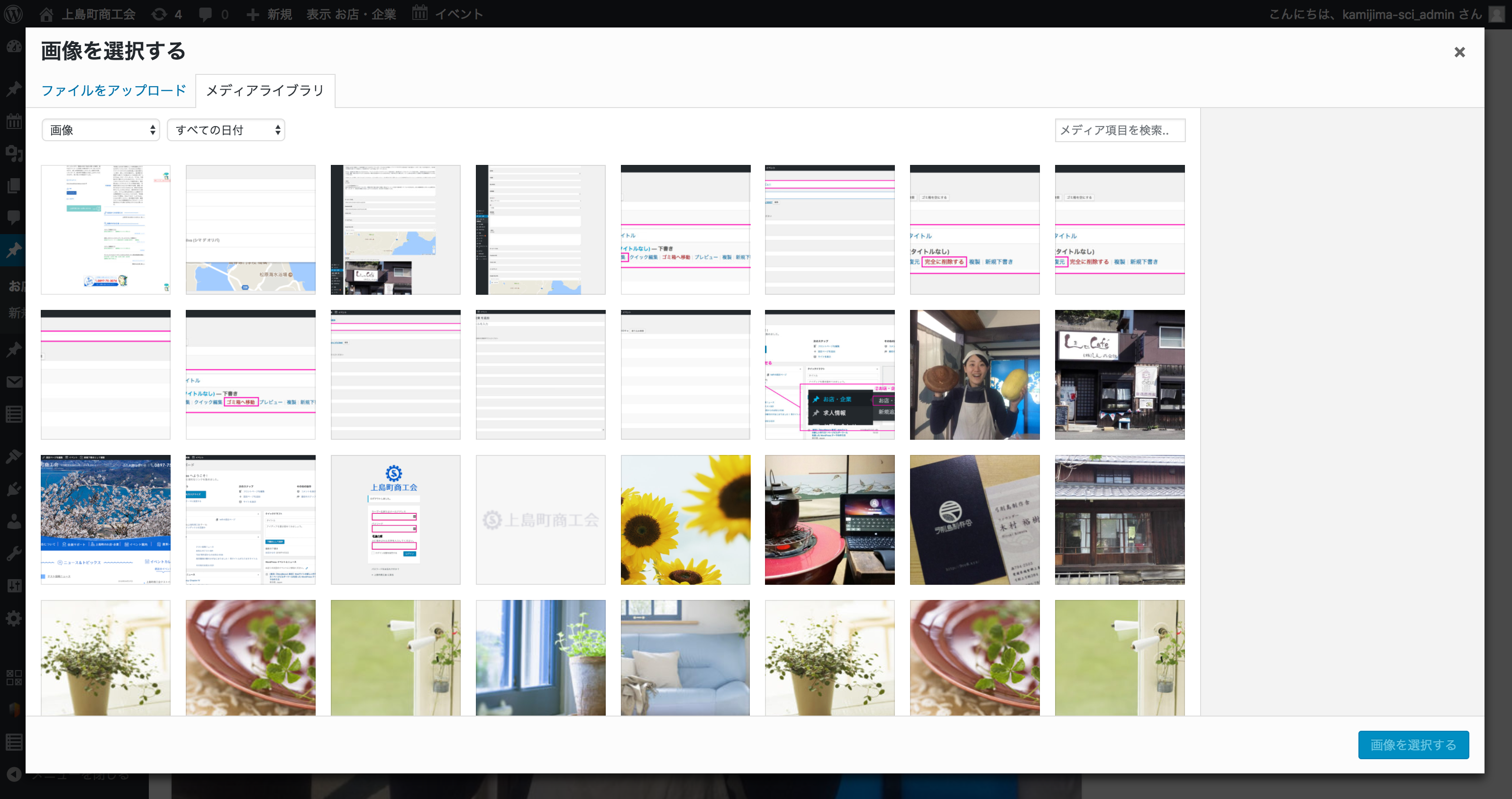Open the sidebar settings gear icon

point(13,618)
